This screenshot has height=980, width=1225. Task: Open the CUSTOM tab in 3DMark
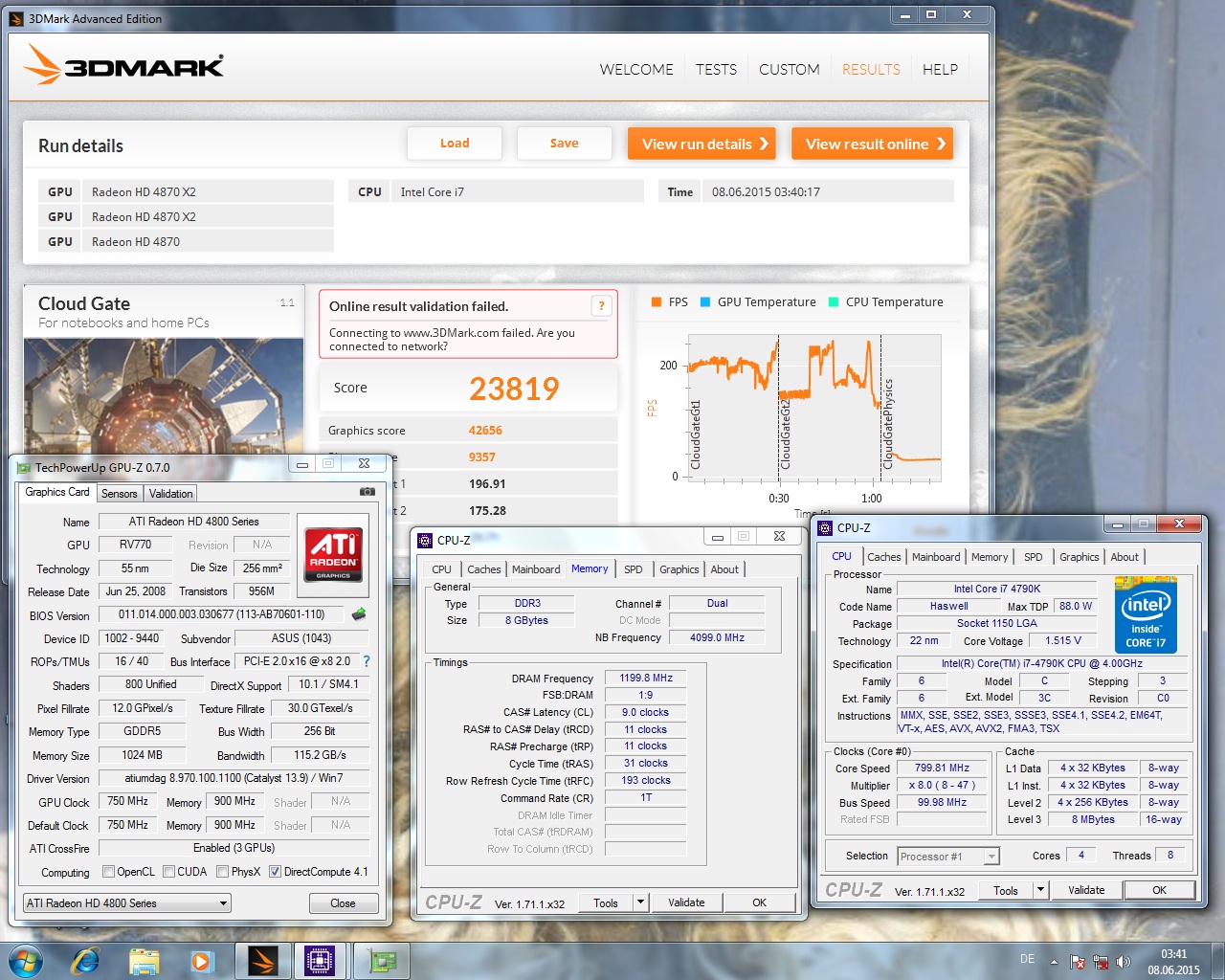(790, 69)
